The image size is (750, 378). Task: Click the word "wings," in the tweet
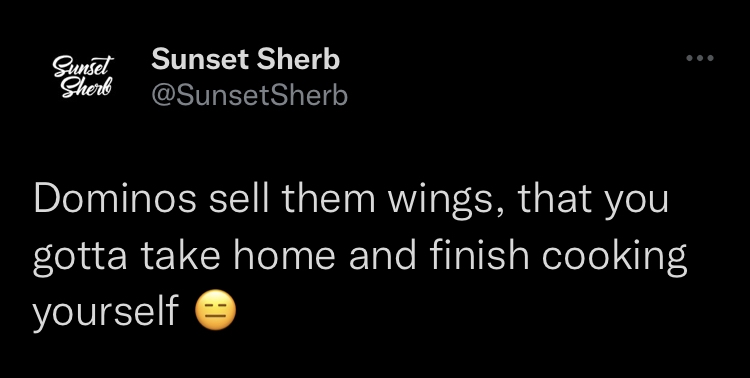point(445,201)
